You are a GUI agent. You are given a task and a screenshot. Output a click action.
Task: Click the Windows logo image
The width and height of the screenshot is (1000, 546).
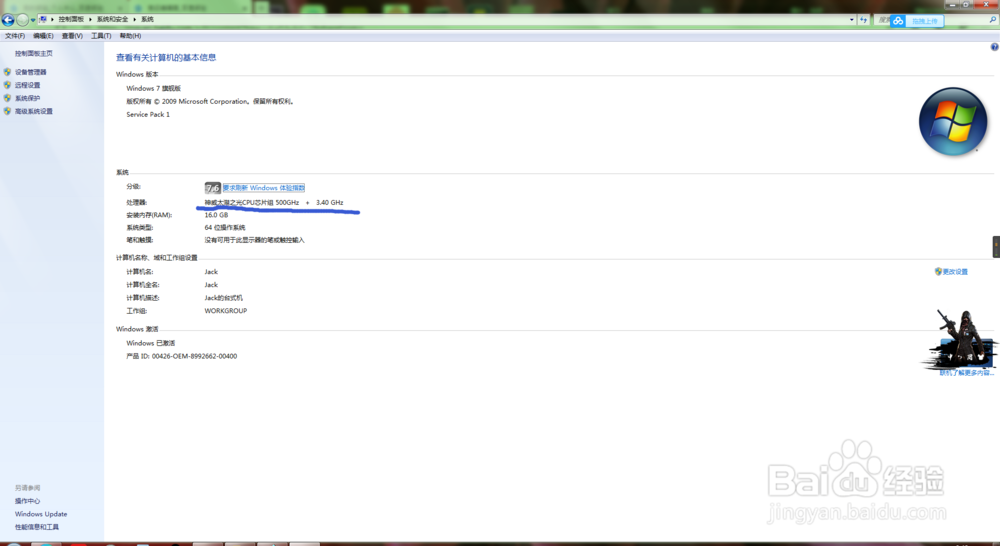pyautogui.click(x=953, y=121)
